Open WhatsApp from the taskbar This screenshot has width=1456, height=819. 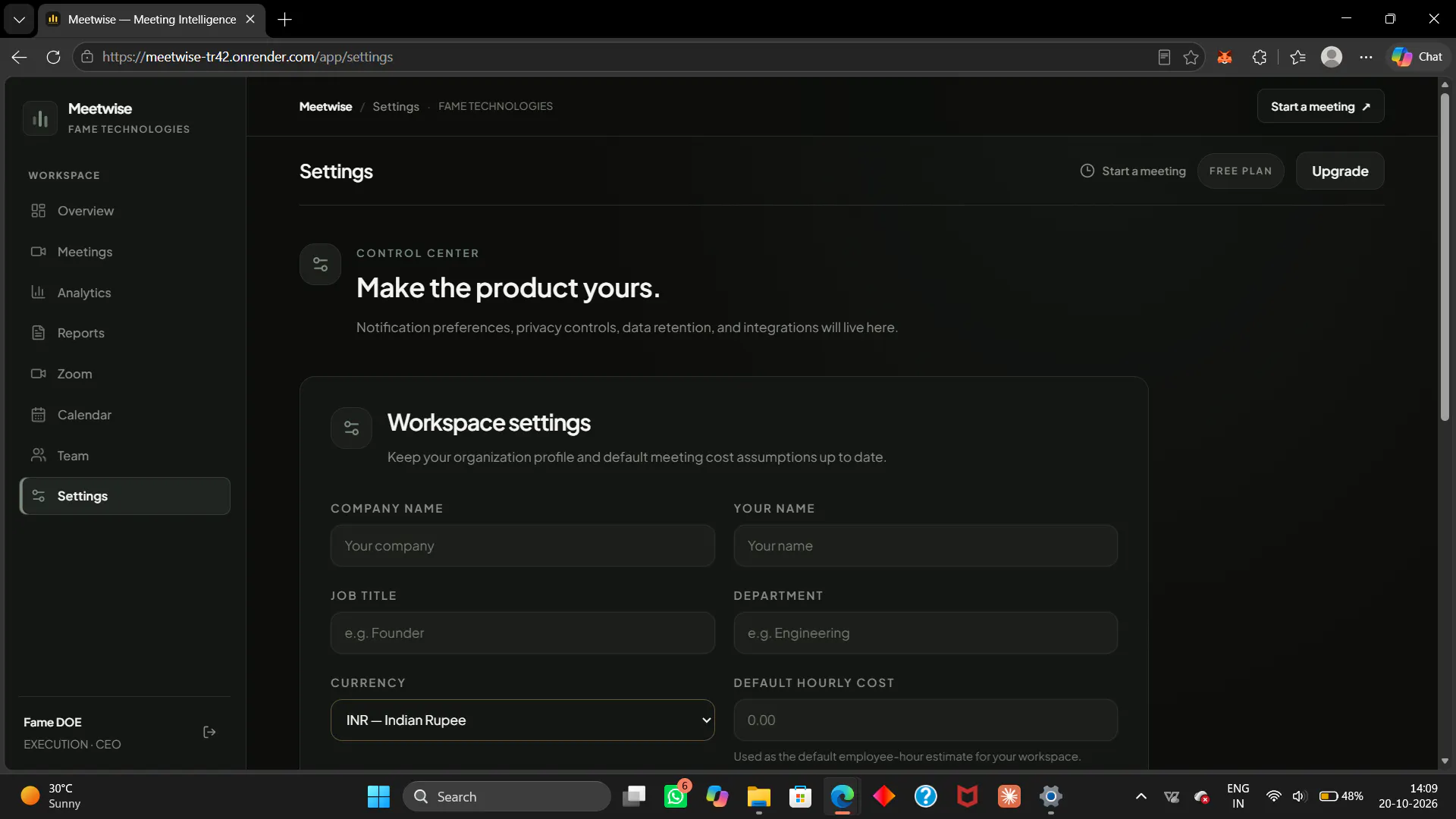coord(675,796)
